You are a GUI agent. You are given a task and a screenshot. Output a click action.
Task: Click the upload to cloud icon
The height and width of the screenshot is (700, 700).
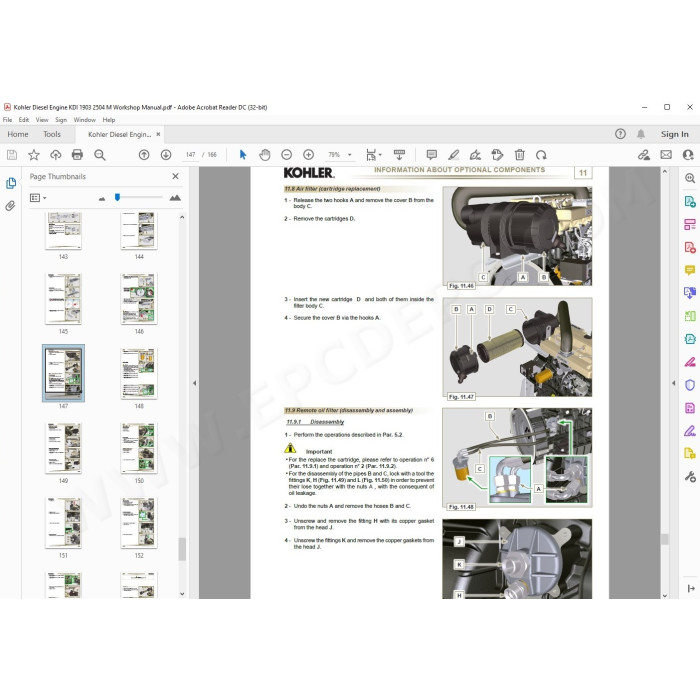pyautogui.click(x=56, y=155)
